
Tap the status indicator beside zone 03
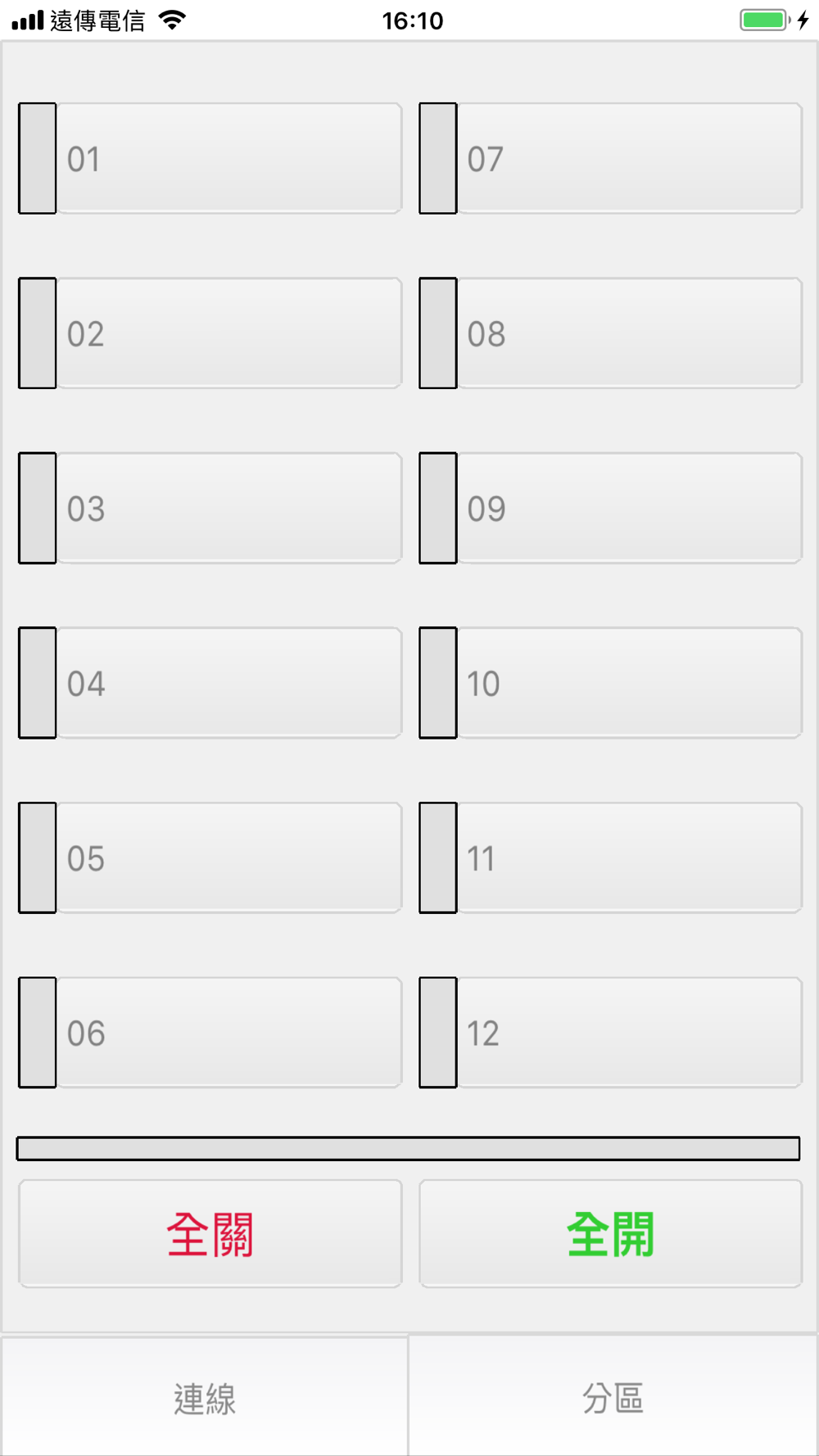point(38,508)
